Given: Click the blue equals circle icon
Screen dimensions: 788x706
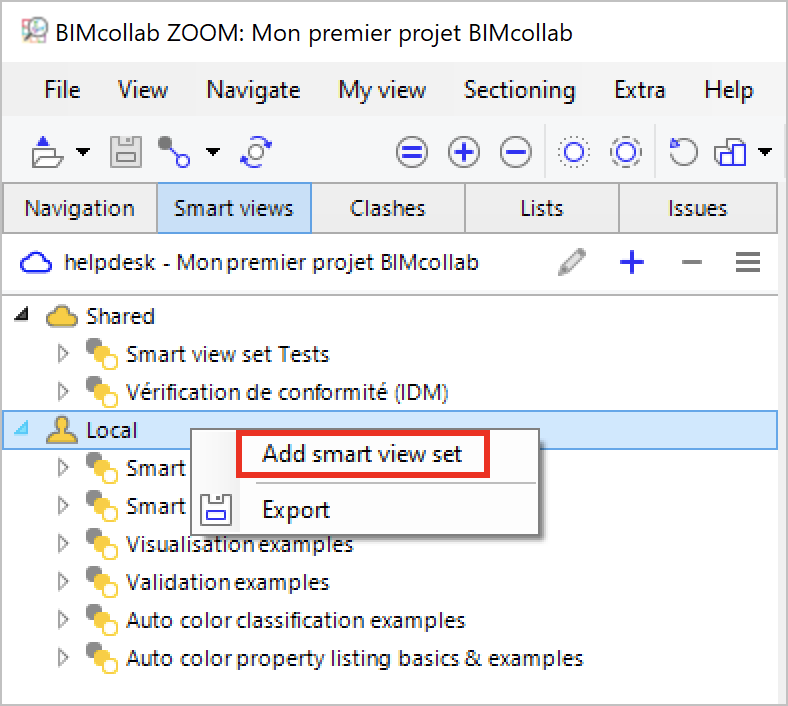Looking at the screenshot, I should [x=412, y=152].
